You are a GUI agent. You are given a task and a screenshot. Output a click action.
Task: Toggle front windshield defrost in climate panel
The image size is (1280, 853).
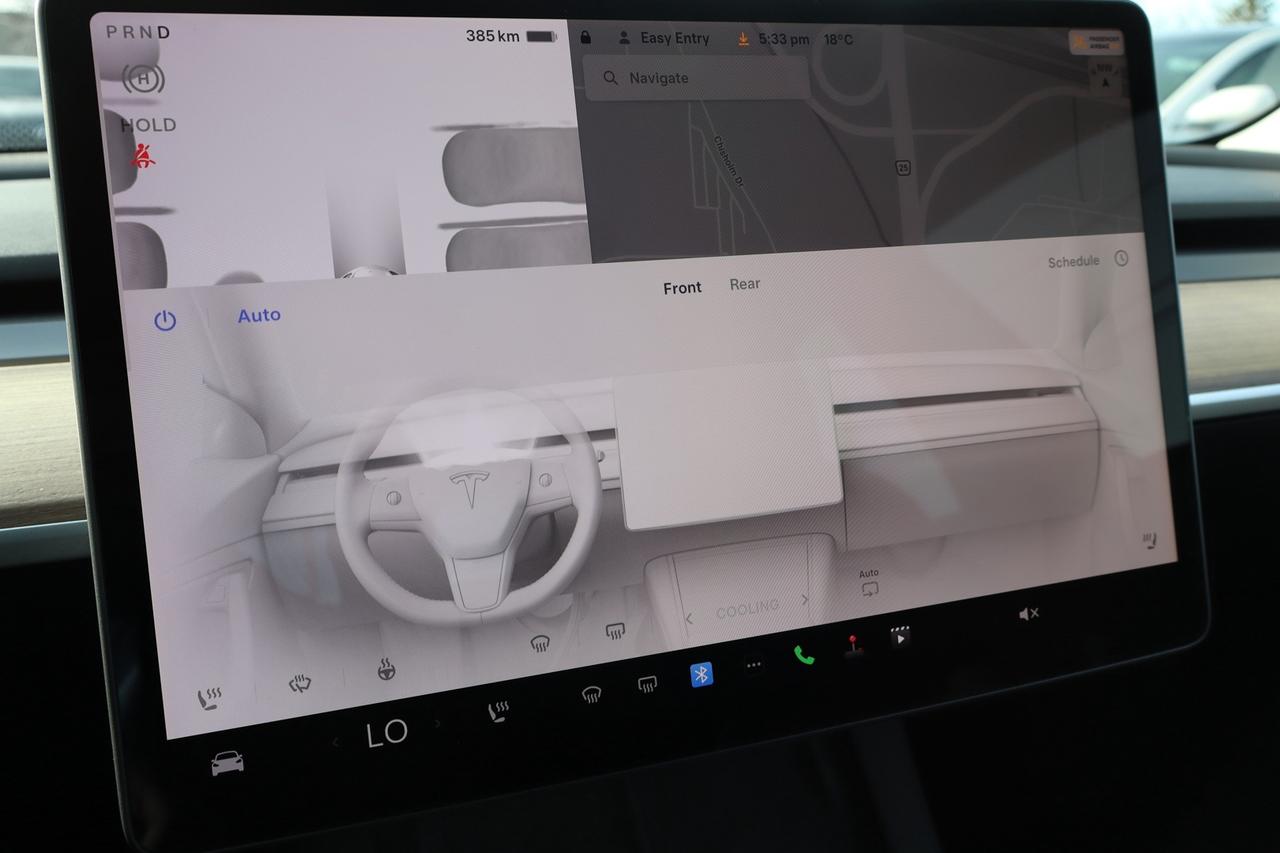pyautogui.click(x=540, y=643)
